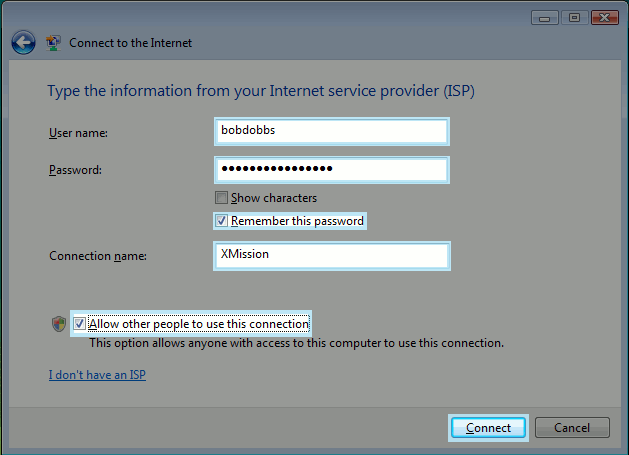Click the UAC shield icon

[58, 324]
